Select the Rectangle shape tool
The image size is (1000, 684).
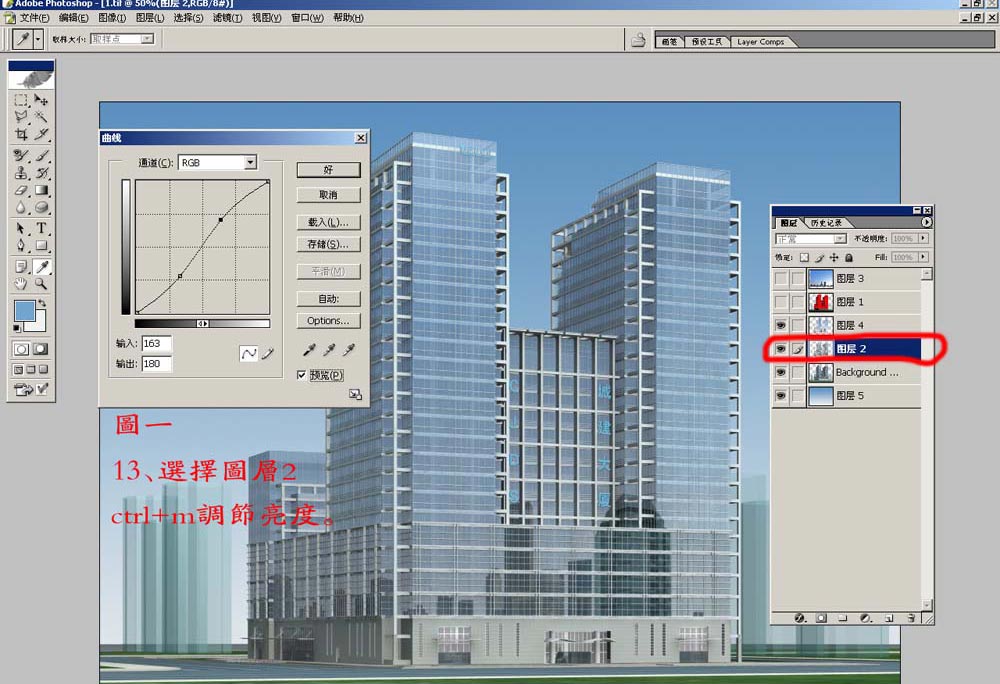coord(41,245)
